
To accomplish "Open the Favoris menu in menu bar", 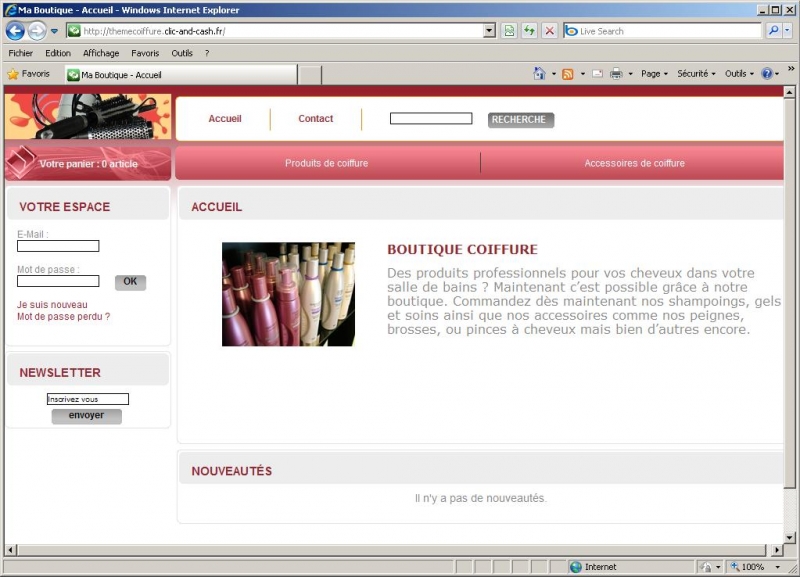I will pyautogui.click(x=145, y=53).
